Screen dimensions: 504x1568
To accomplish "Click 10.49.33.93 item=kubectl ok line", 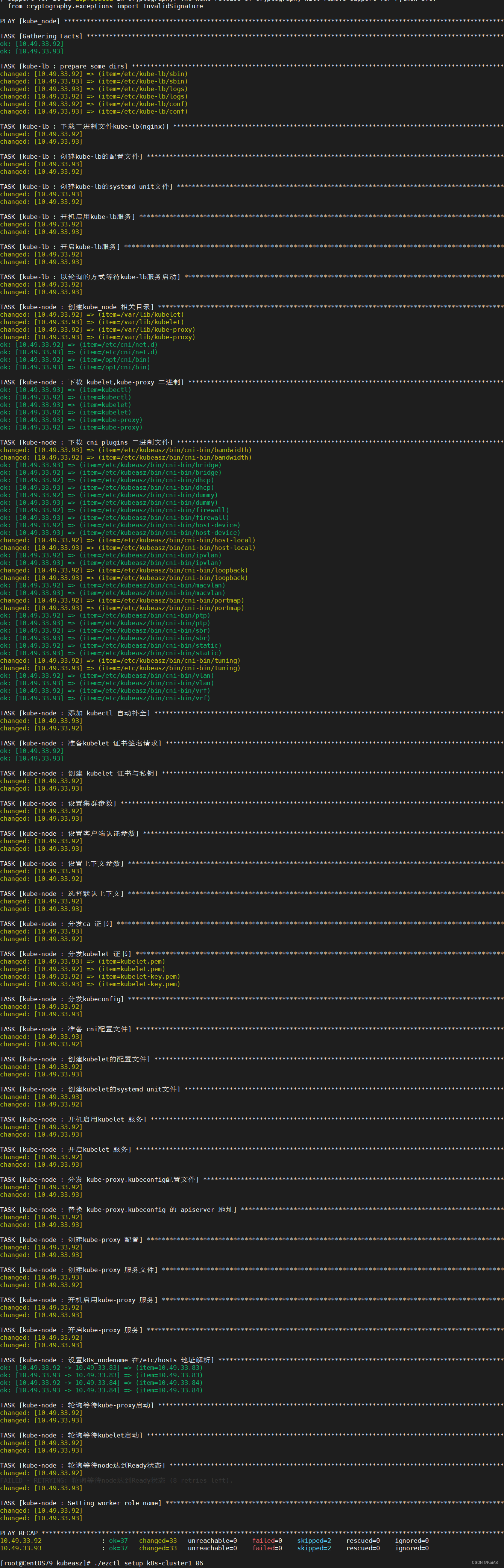I will (65, 390).
